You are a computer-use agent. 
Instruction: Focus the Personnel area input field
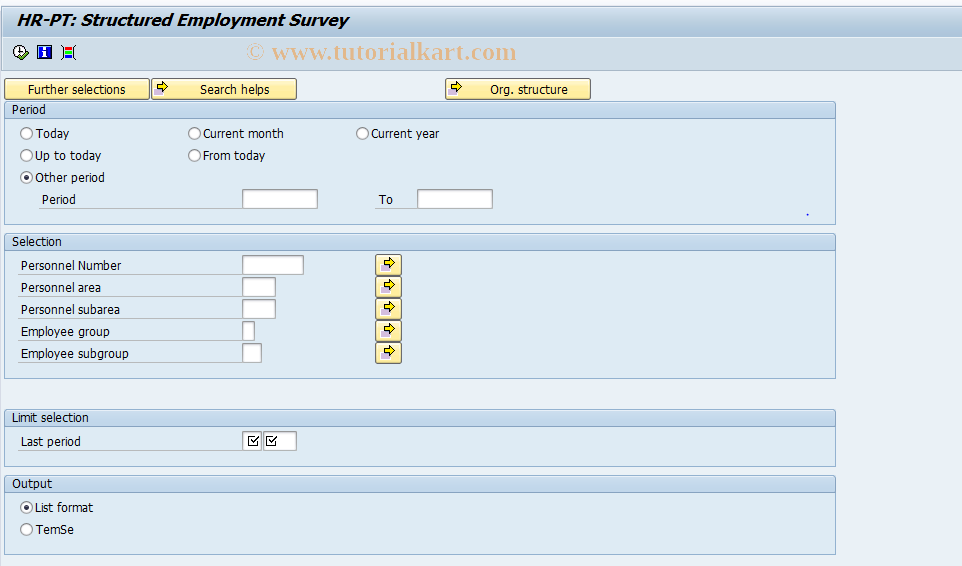tap(259, 287)
